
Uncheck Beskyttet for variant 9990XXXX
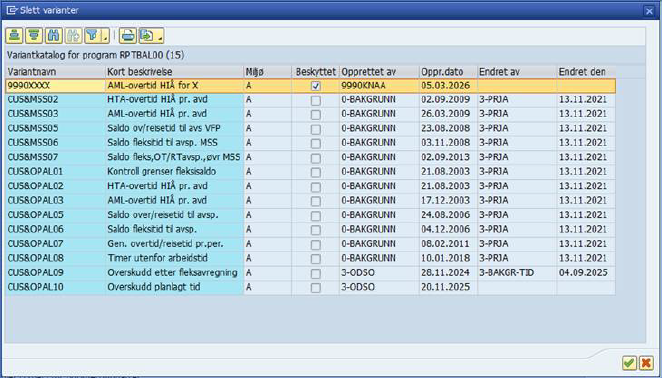tap(315, 86)
